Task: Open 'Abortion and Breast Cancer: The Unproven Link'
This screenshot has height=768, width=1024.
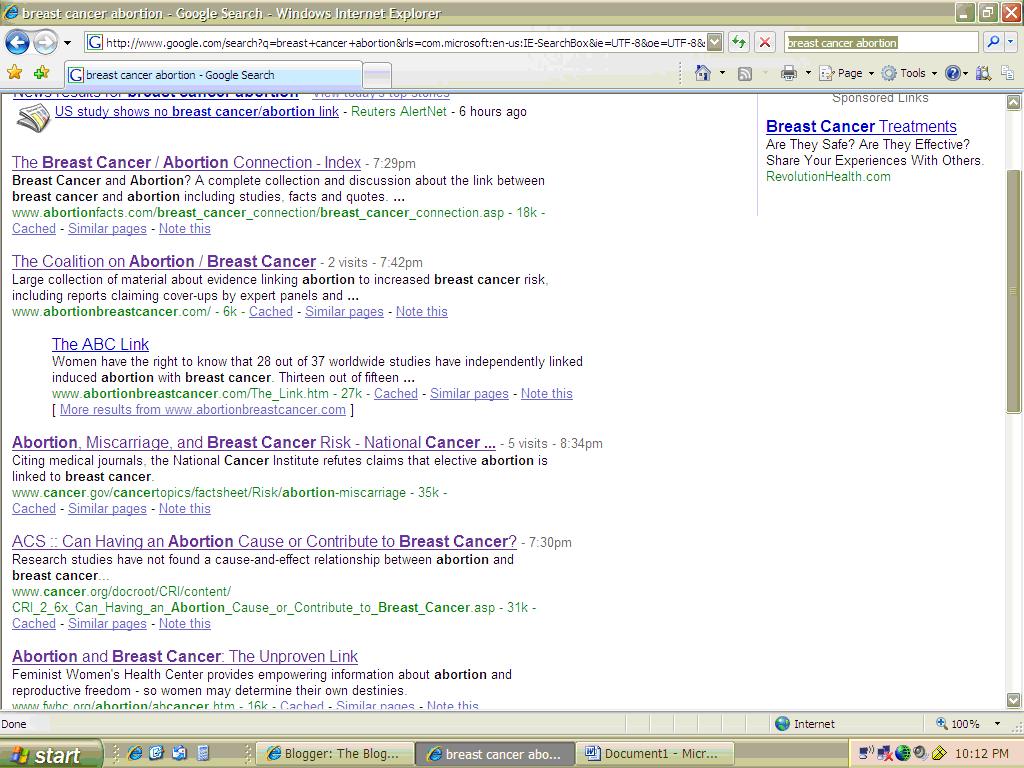Action: (185, 656)
